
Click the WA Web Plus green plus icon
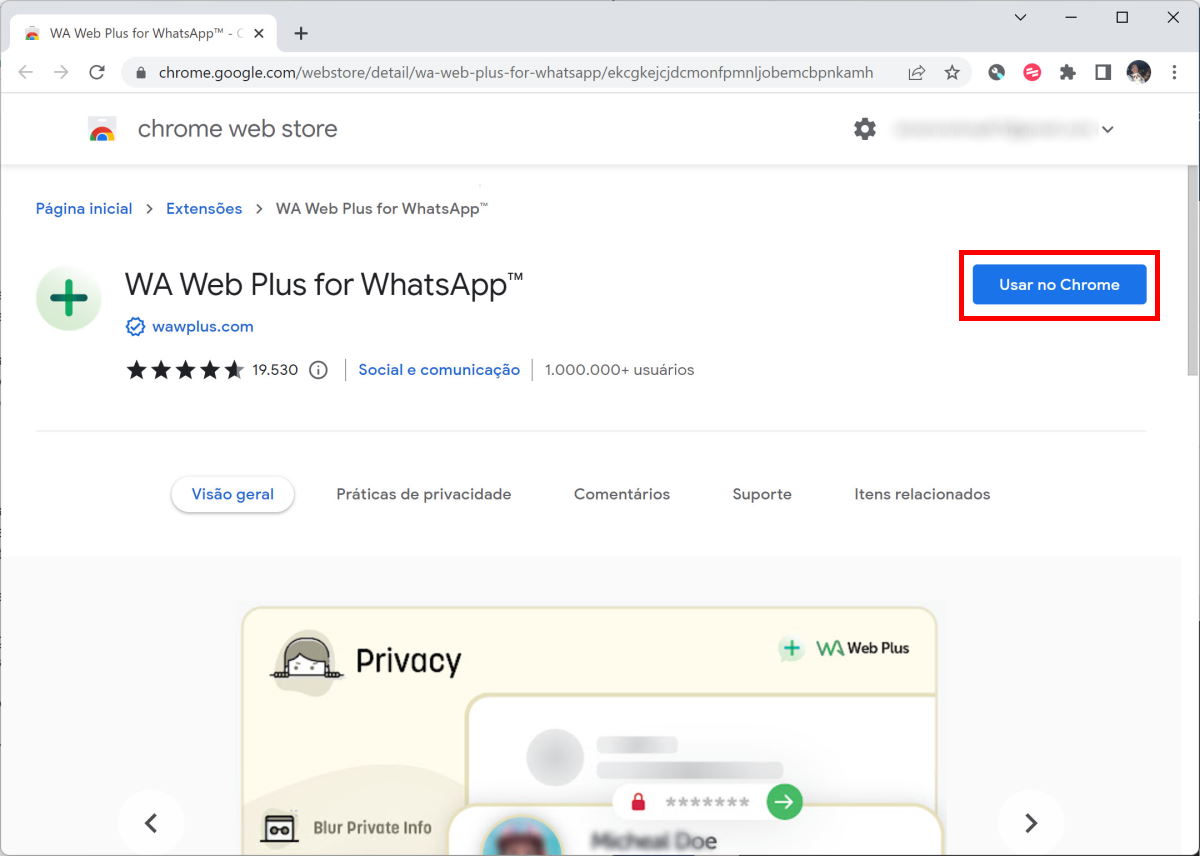coord(69,298)
